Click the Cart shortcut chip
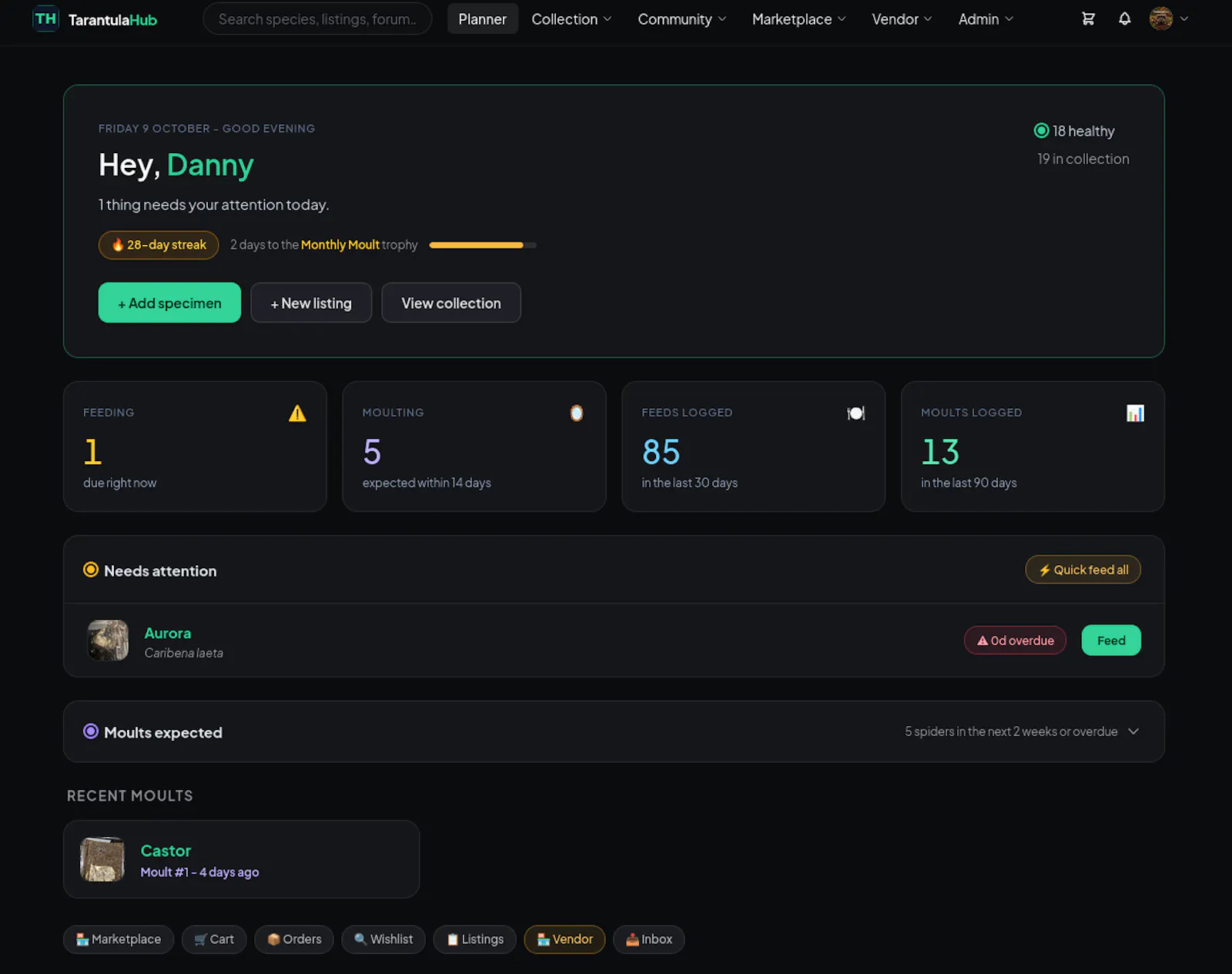Image resolution: width=1232 pixels, height=974 pixels. (214, 939)
